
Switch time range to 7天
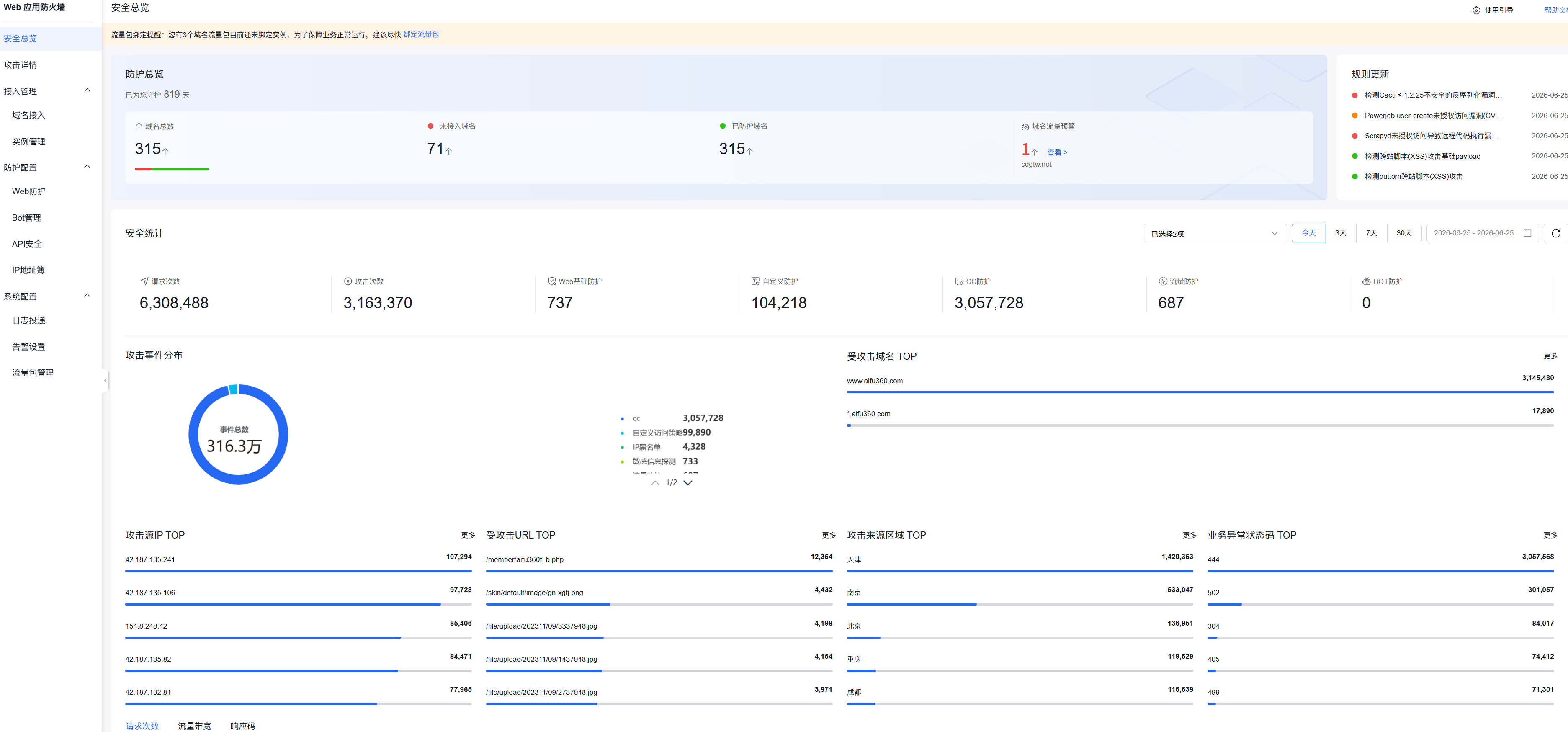click(x=1371, y=233)
